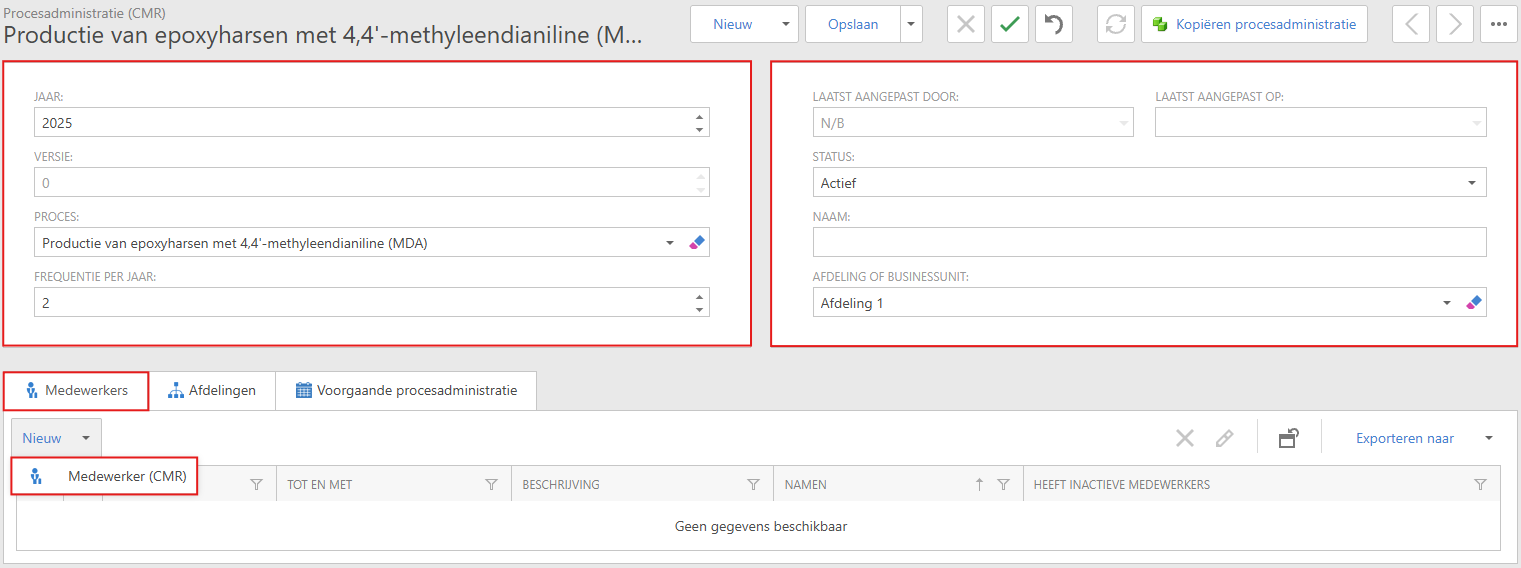Click the Kopiëren procesadministratie button
Viewport: 1521px width, 568px height.
coord(1254,24)
